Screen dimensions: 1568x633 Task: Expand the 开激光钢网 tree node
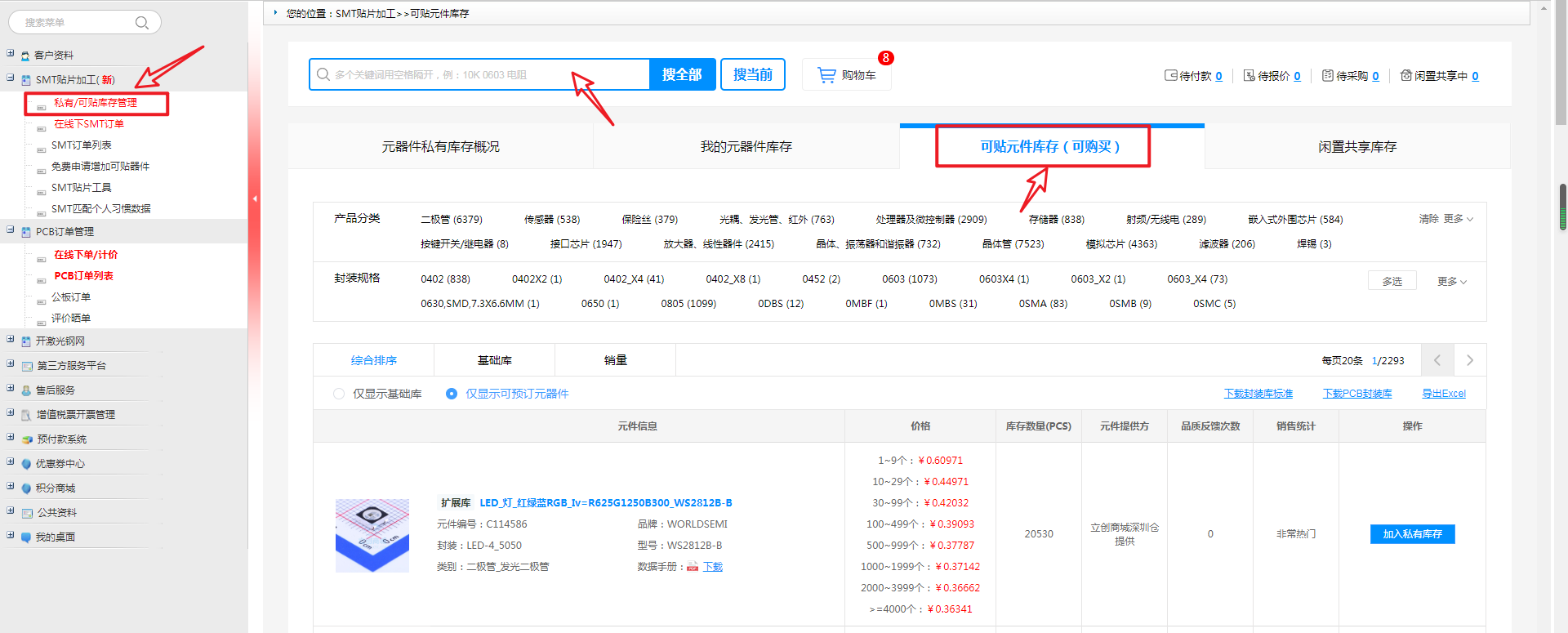click(11, 341)
